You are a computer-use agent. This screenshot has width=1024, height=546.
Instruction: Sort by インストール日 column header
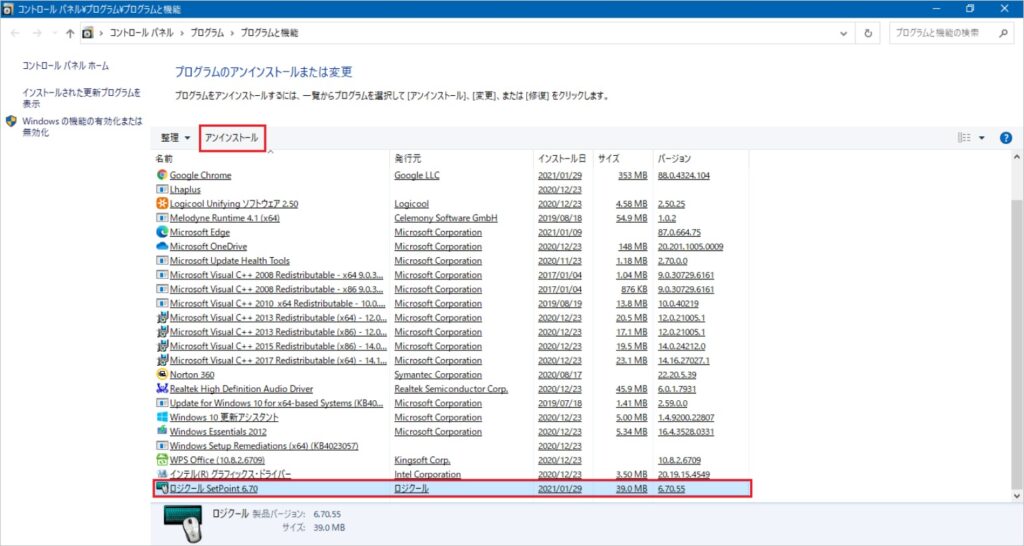click(x=561, y=159)
